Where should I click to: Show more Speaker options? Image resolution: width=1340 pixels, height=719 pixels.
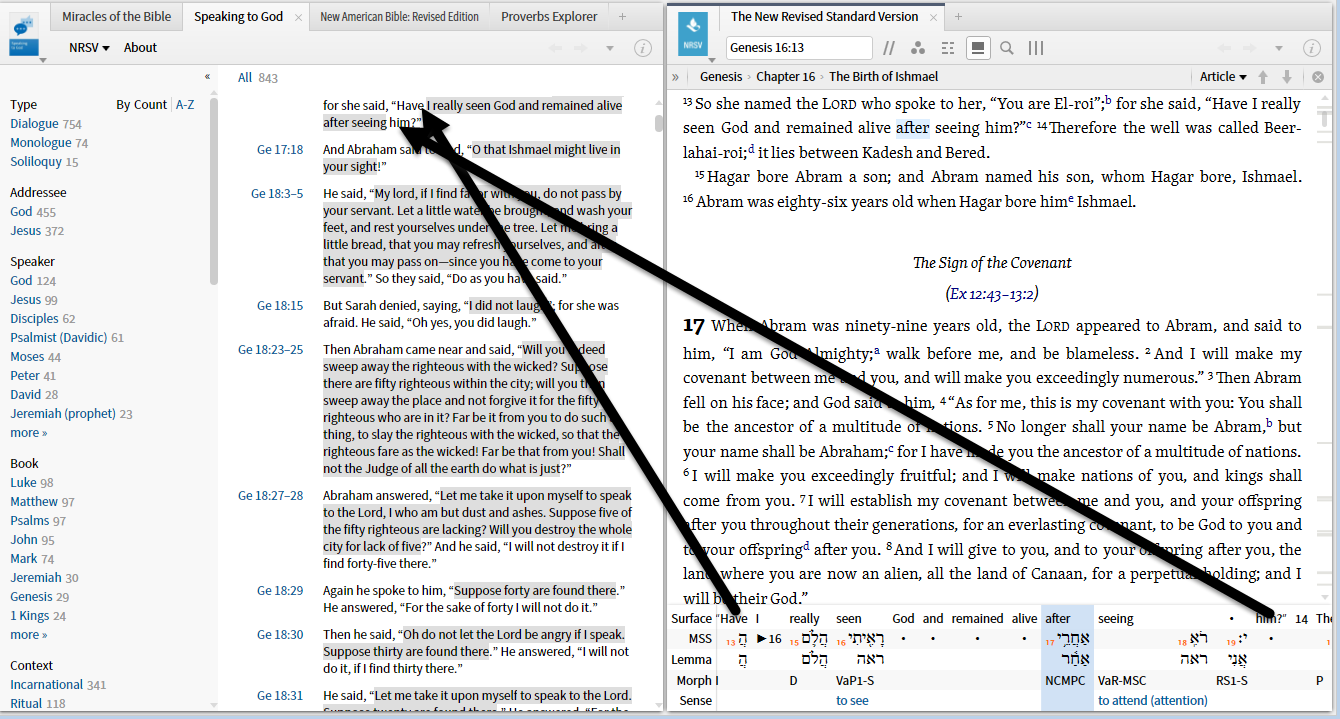coord(28,433)
